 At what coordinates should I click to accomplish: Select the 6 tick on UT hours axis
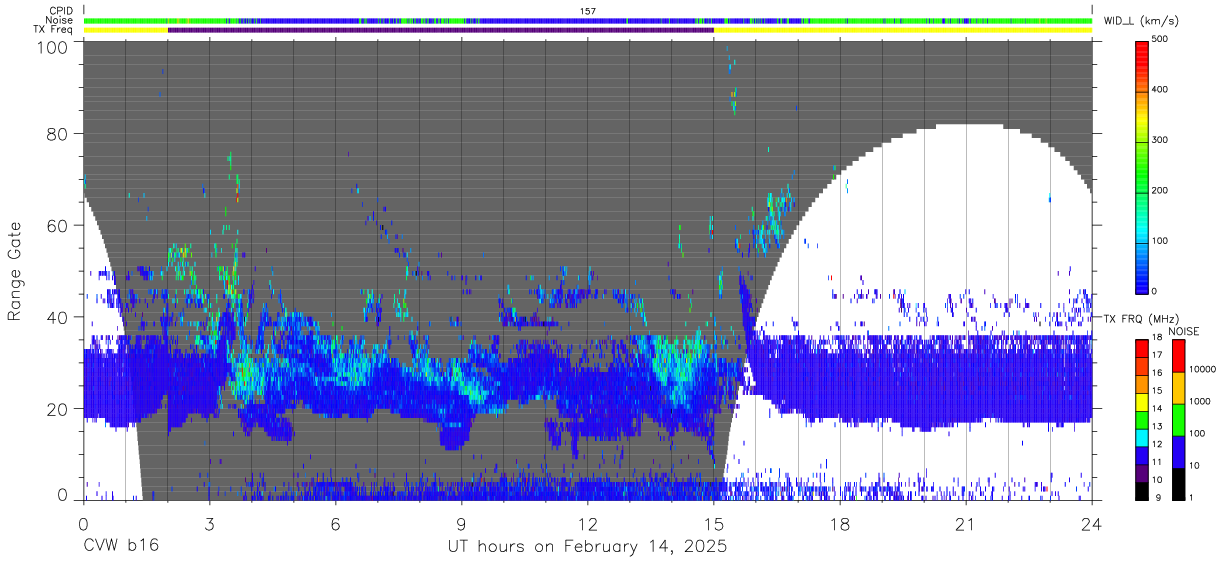click(335, 523)
